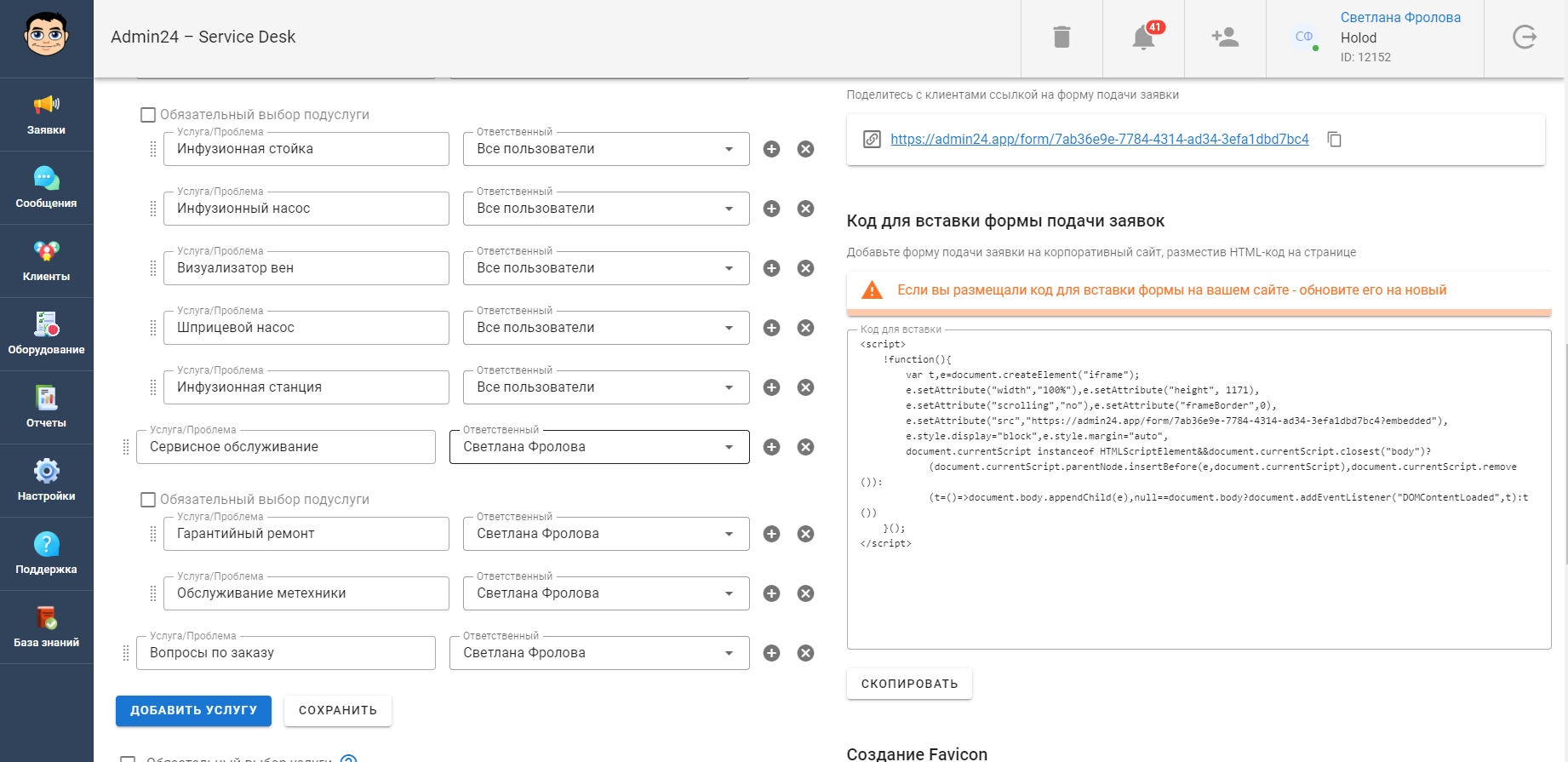Image resolution: width=1568 pixels, height=762 pixels.
Task: Open the admin24.app form link
Action: (1099, 139)
